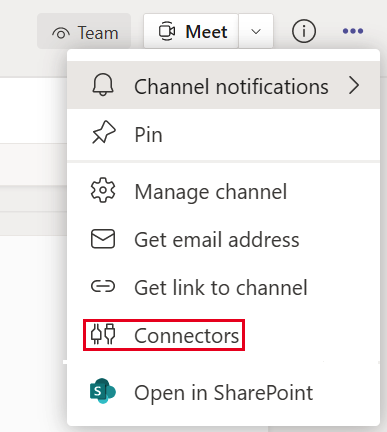Open Connectors from the menu
This screenshot has height=432, width=387.
click(x=223, y=335)
